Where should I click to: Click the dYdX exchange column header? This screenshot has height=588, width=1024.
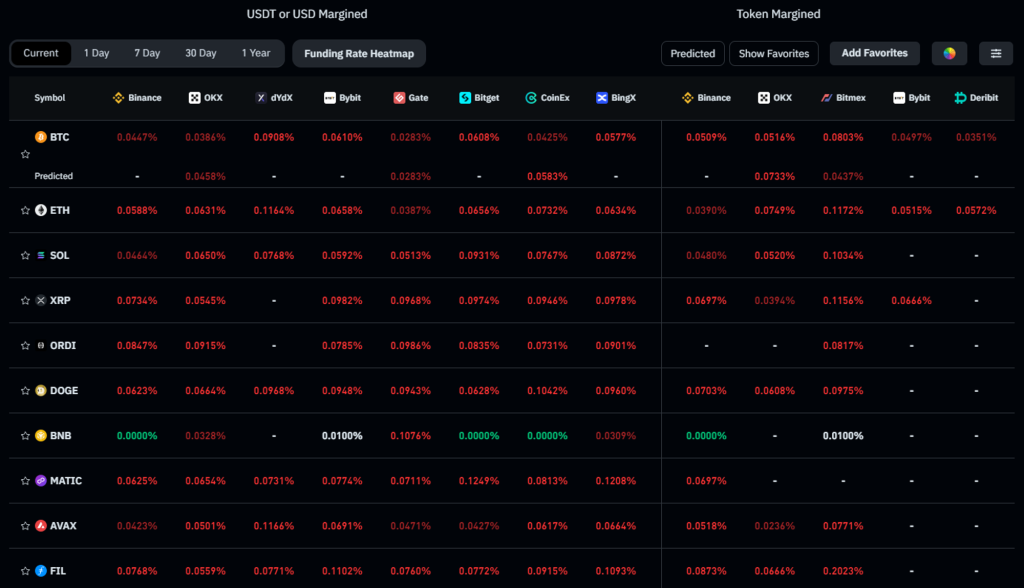coord(274,98)
